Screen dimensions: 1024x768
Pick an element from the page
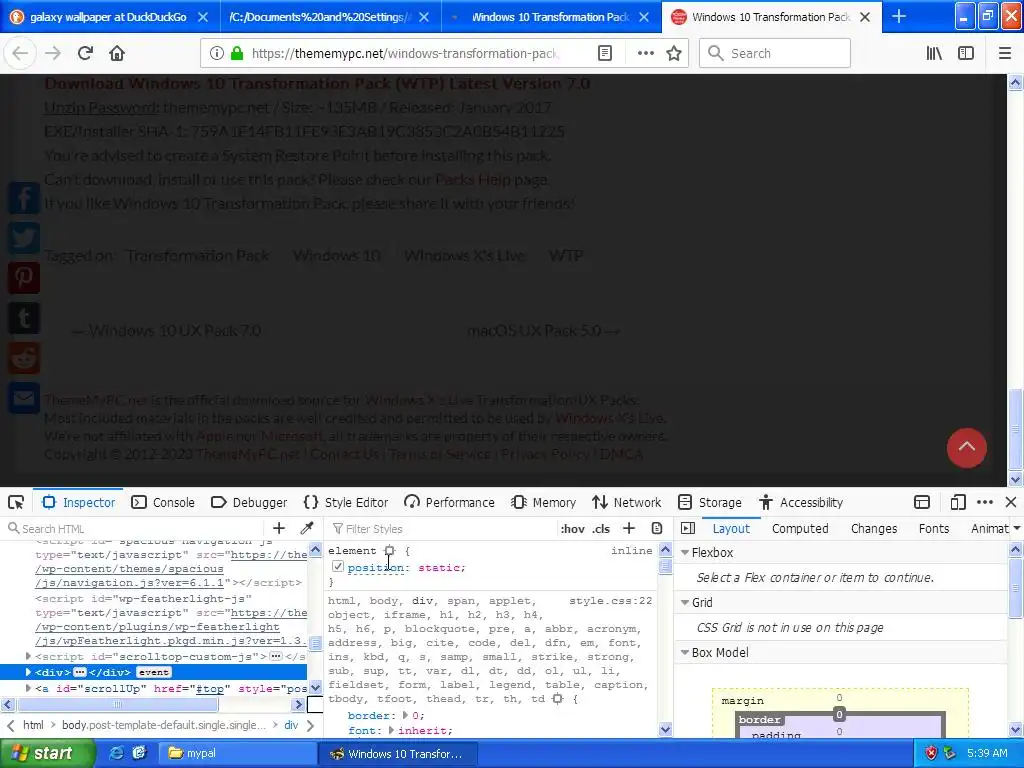[16, 502]
